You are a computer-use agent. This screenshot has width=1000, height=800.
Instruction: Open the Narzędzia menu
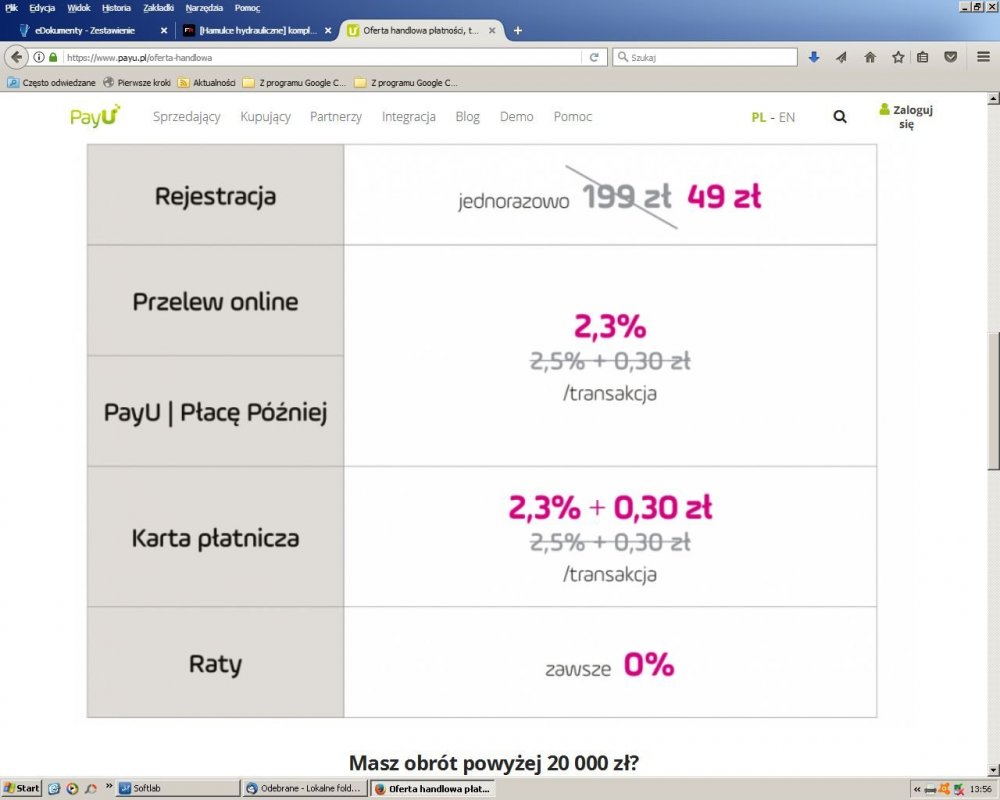pyautogui.click(x=205, y=8)
